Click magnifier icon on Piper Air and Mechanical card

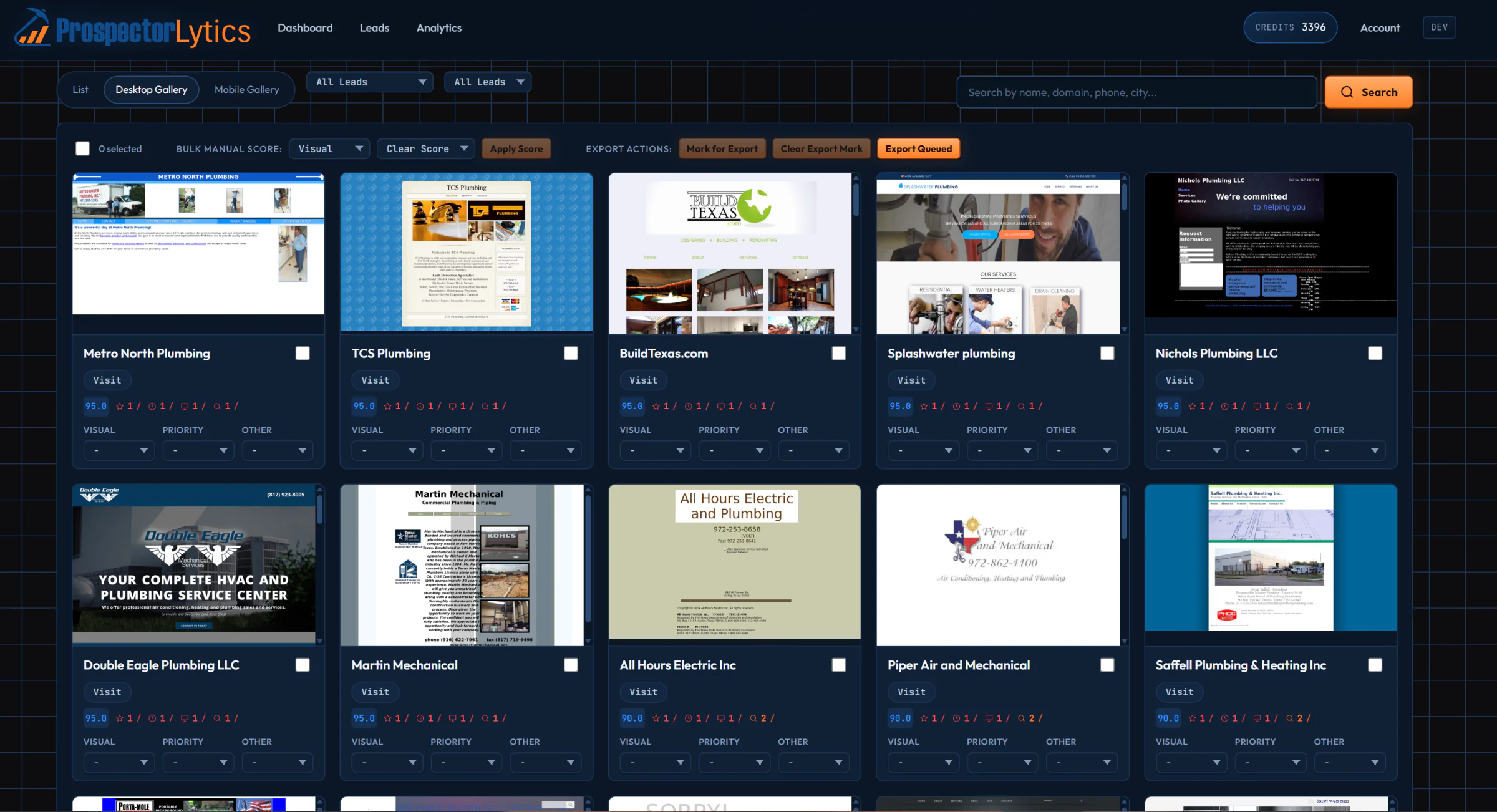point(1022,718)
